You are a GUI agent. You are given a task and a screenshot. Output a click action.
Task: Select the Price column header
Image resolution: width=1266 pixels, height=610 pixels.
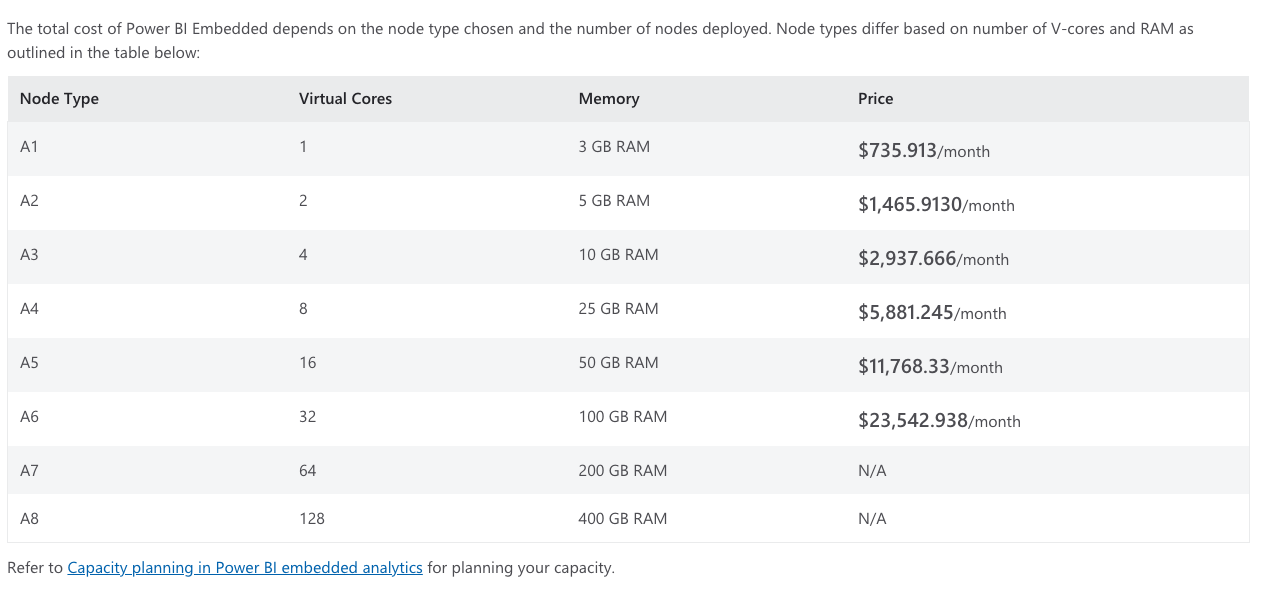point(875,99)
